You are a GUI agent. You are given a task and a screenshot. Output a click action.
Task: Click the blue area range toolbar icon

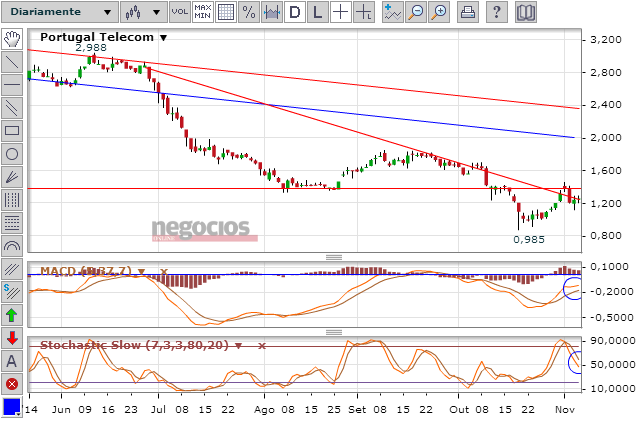tap(272, 12)
